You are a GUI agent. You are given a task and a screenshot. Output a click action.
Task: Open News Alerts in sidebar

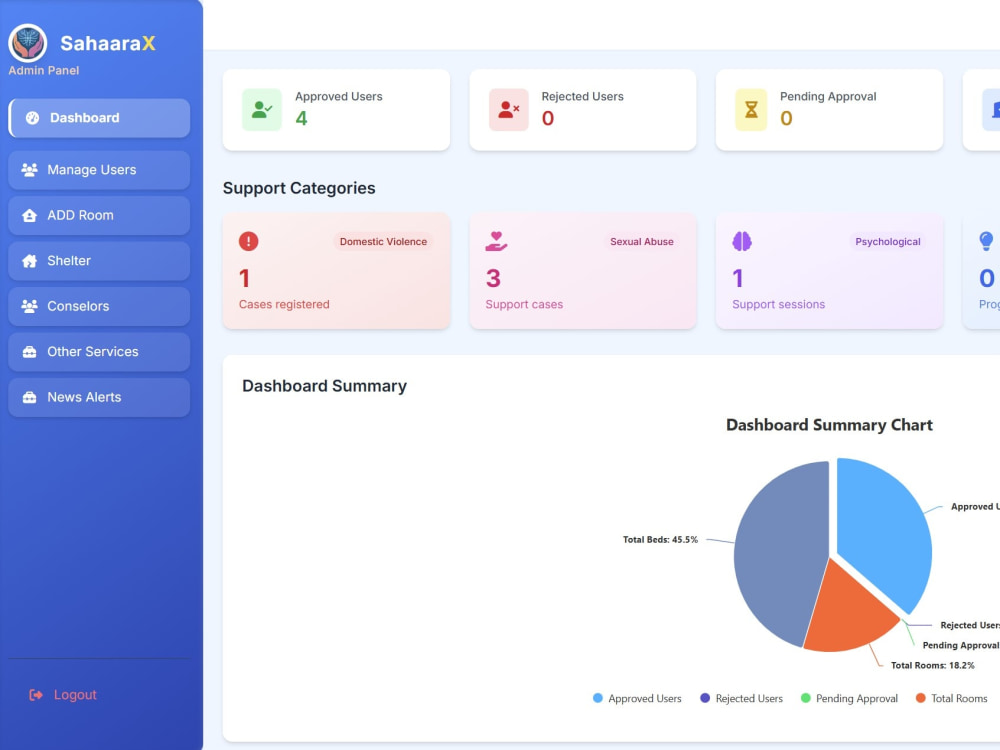click(99, 397)
